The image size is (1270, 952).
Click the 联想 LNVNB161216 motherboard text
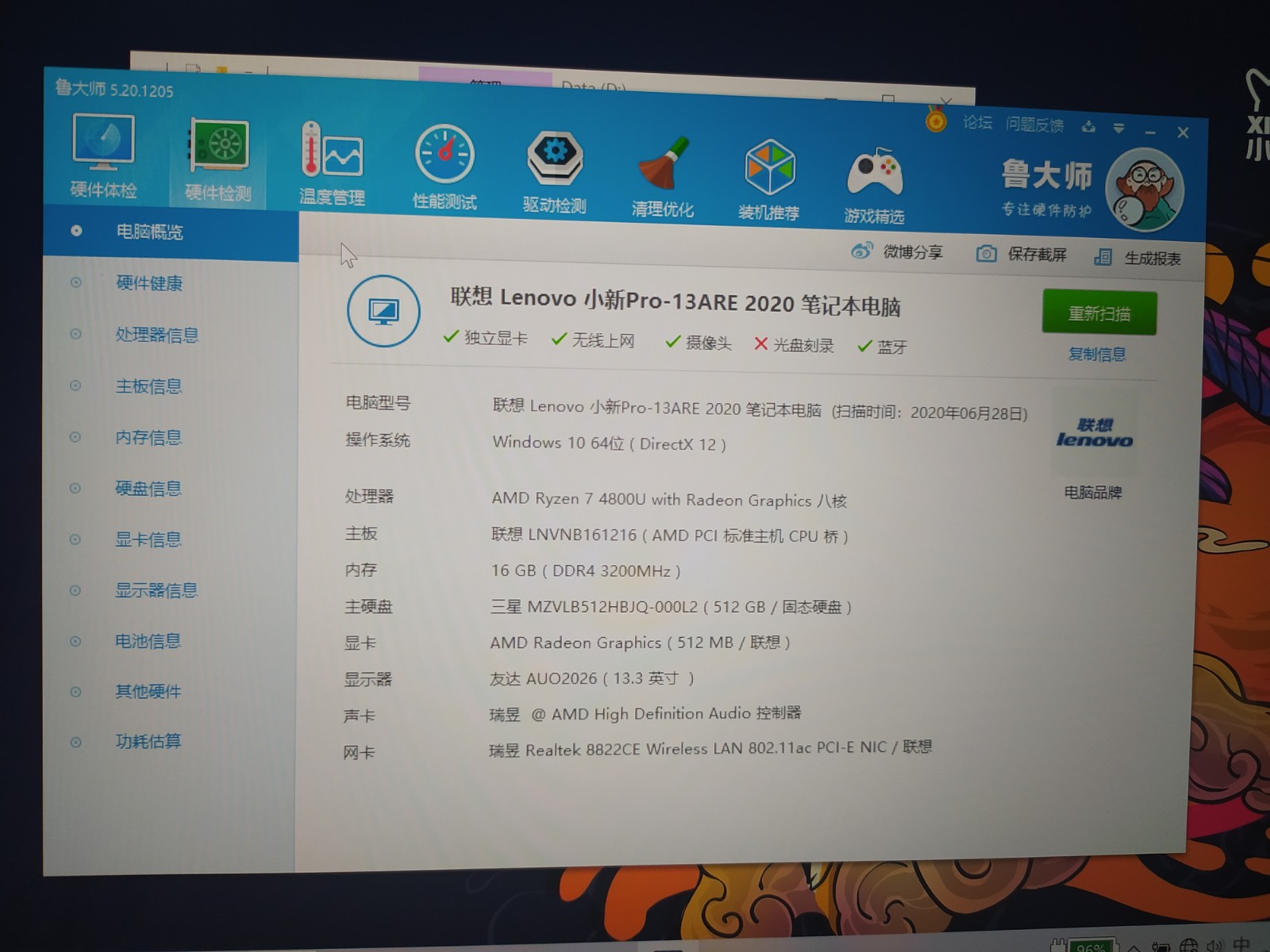click(x=670, y=535)
